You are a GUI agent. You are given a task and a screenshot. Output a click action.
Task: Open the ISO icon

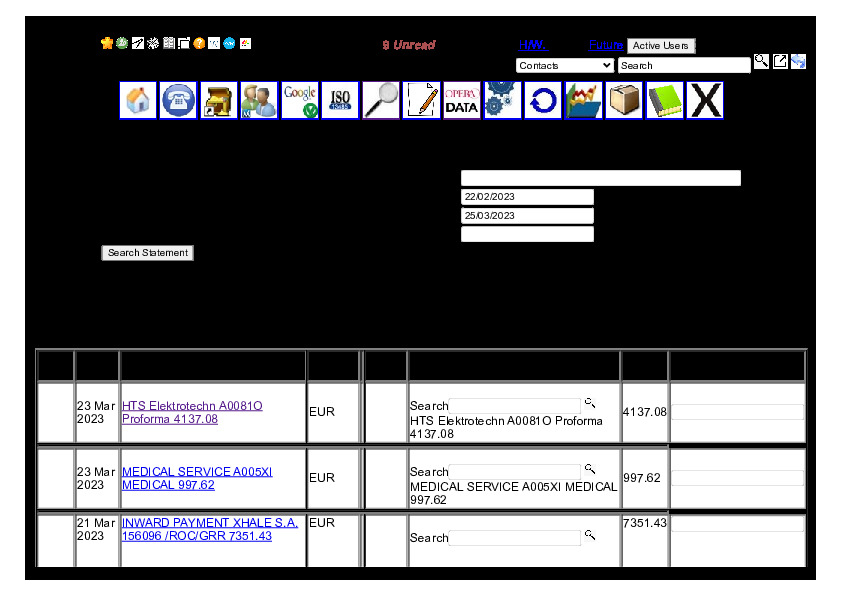pyautogui.click(x=340, y=101)
